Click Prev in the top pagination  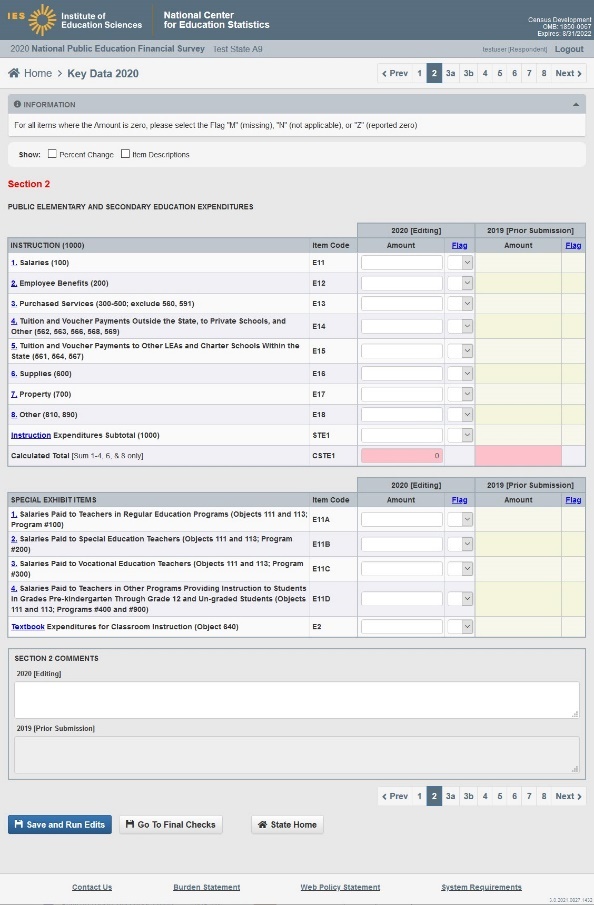395,73
